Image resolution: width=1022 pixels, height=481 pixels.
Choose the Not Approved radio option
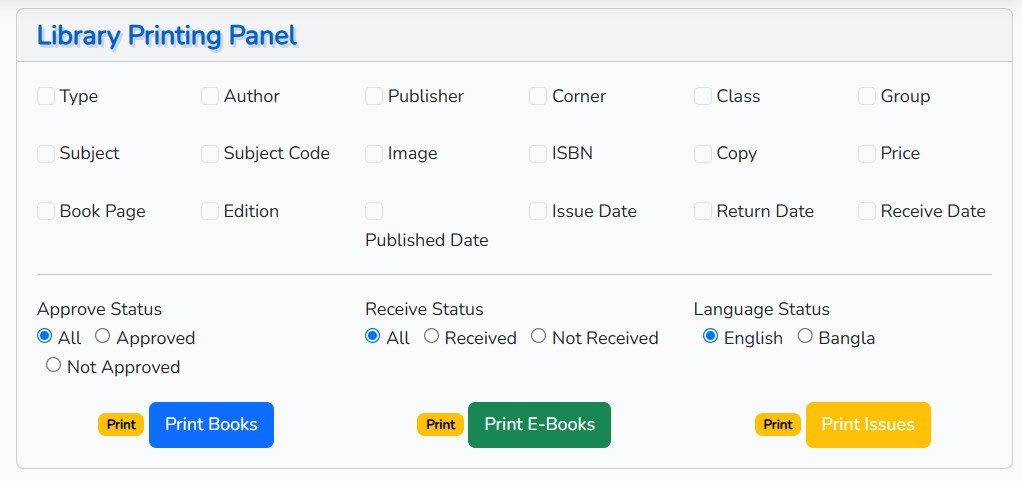click(x=53, y=365)
